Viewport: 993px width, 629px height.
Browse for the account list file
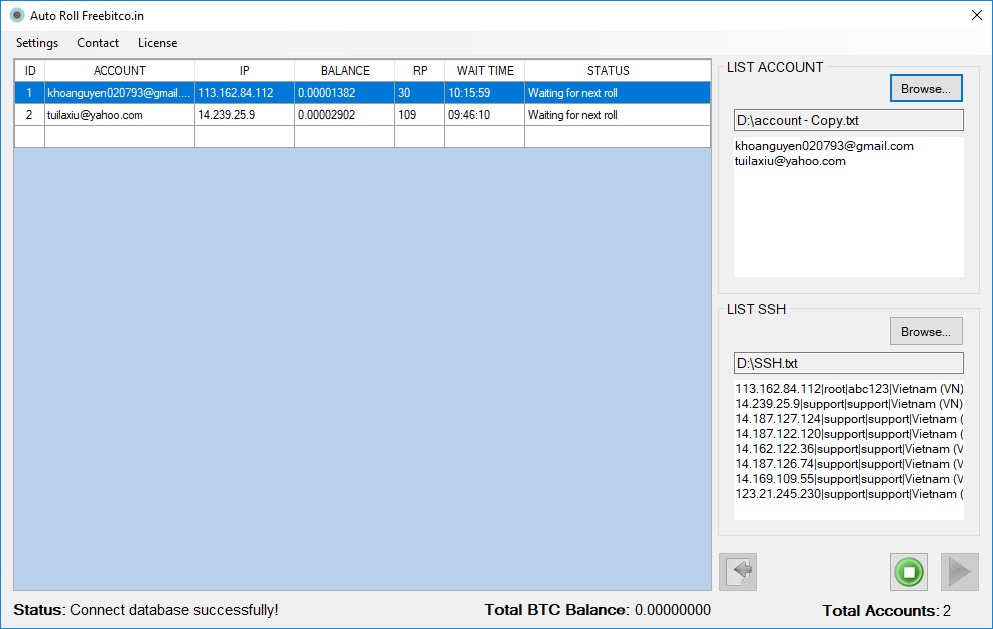[926, 89]
